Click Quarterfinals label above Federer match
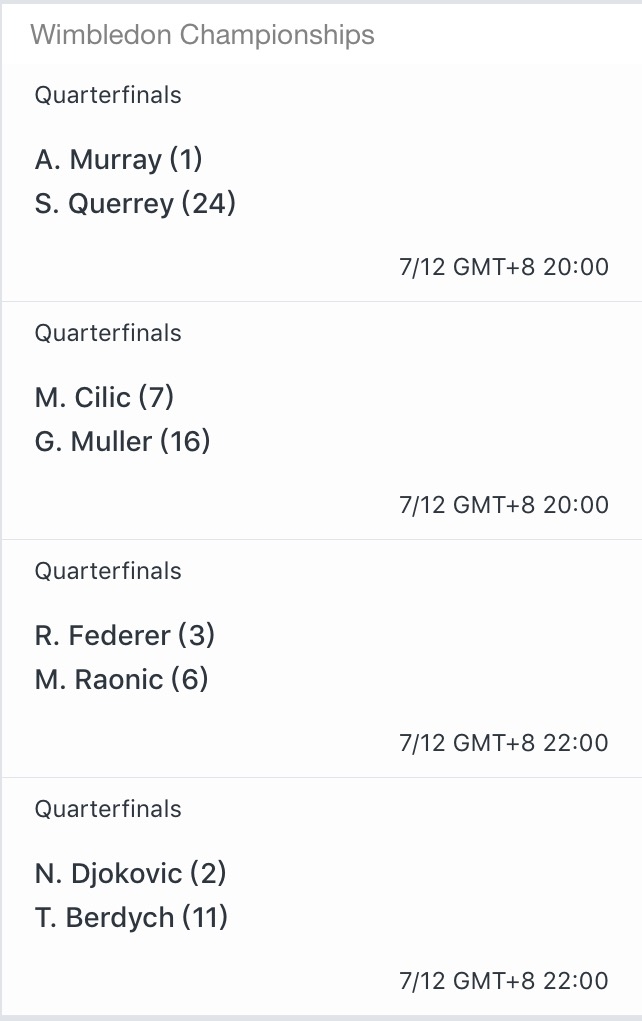This screenshot has width=642, height=1021. [x=107, y=572]
